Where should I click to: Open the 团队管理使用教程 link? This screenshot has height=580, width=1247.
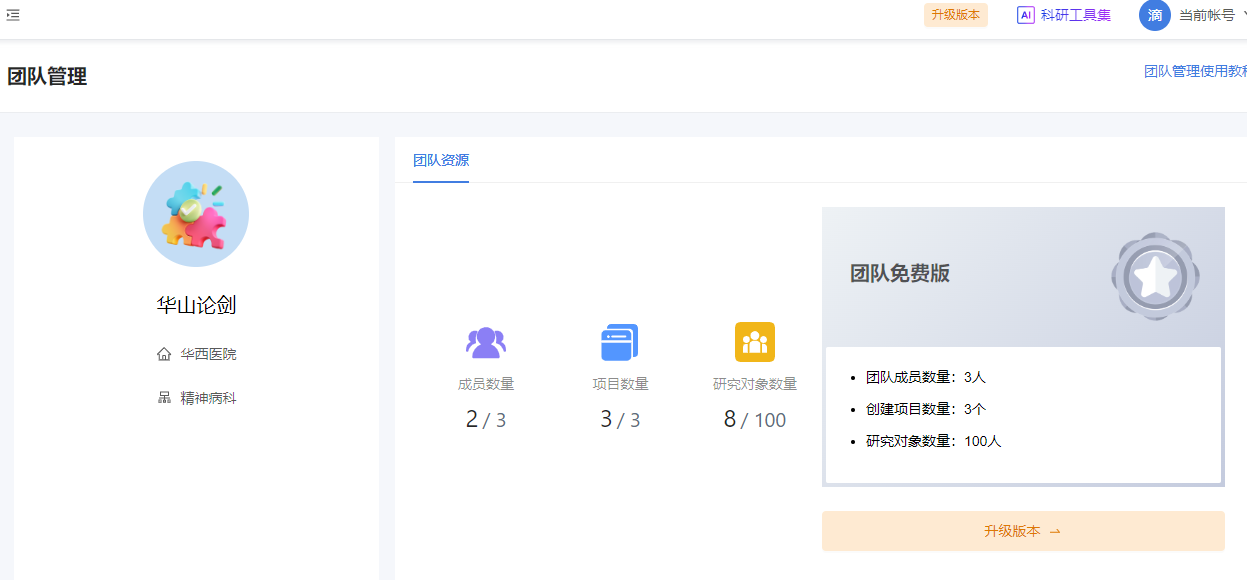(1195, 71)
